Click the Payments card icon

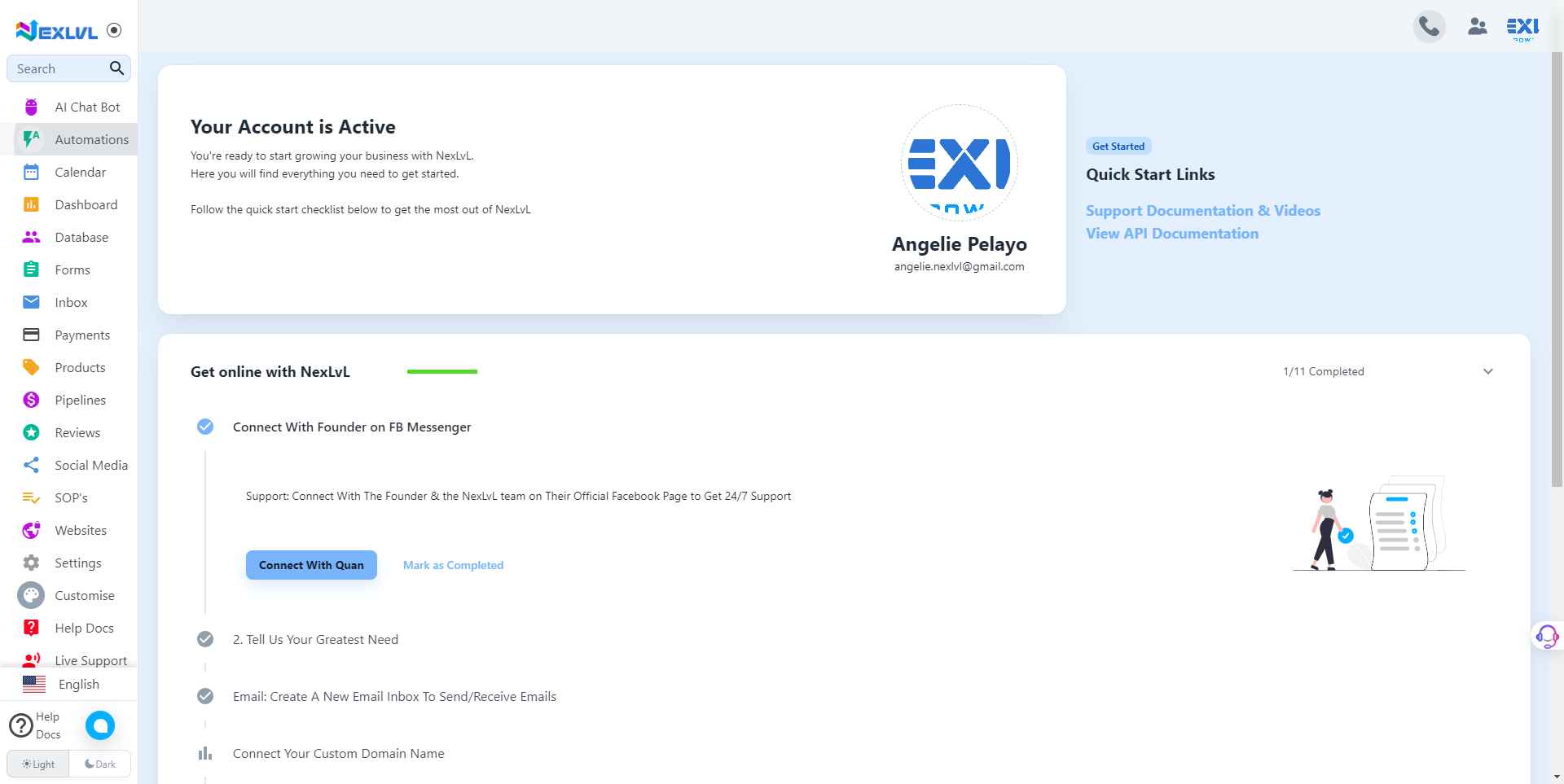pyautogui.click(x=31, y=335)
